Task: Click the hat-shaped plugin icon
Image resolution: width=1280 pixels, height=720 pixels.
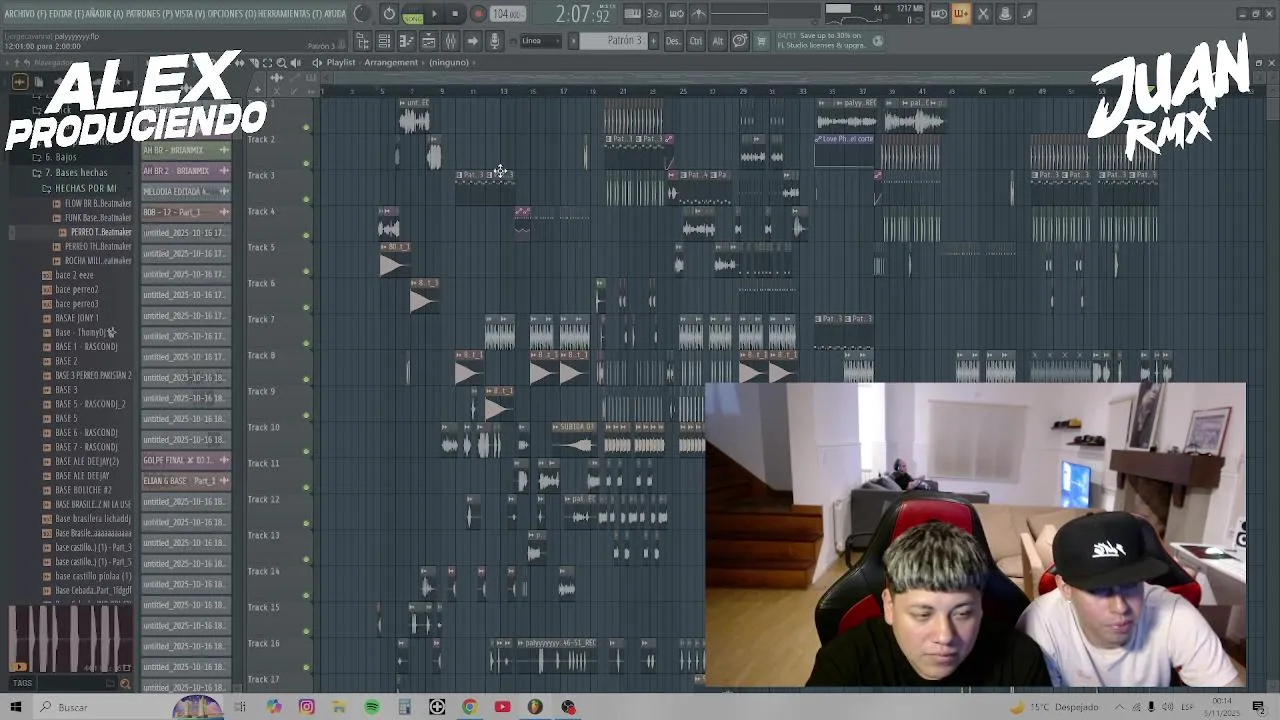Action: pyautogui.click(x=1005, y=14)
